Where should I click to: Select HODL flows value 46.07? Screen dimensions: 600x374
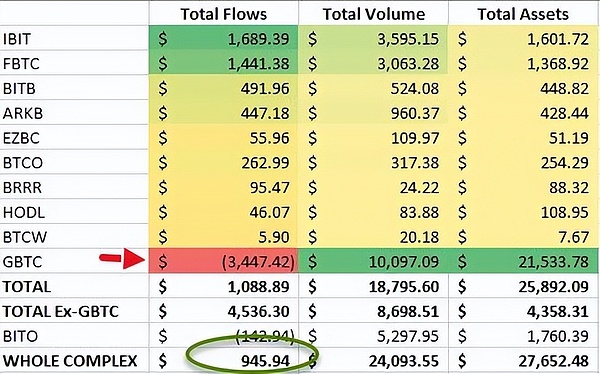269,212
